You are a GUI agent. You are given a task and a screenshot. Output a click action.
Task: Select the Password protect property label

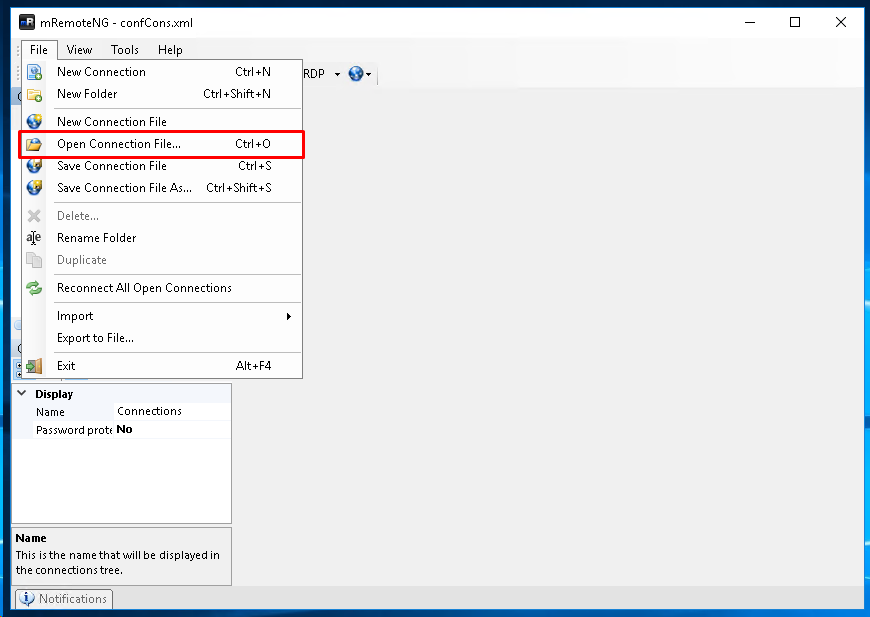tap(74, 430)
